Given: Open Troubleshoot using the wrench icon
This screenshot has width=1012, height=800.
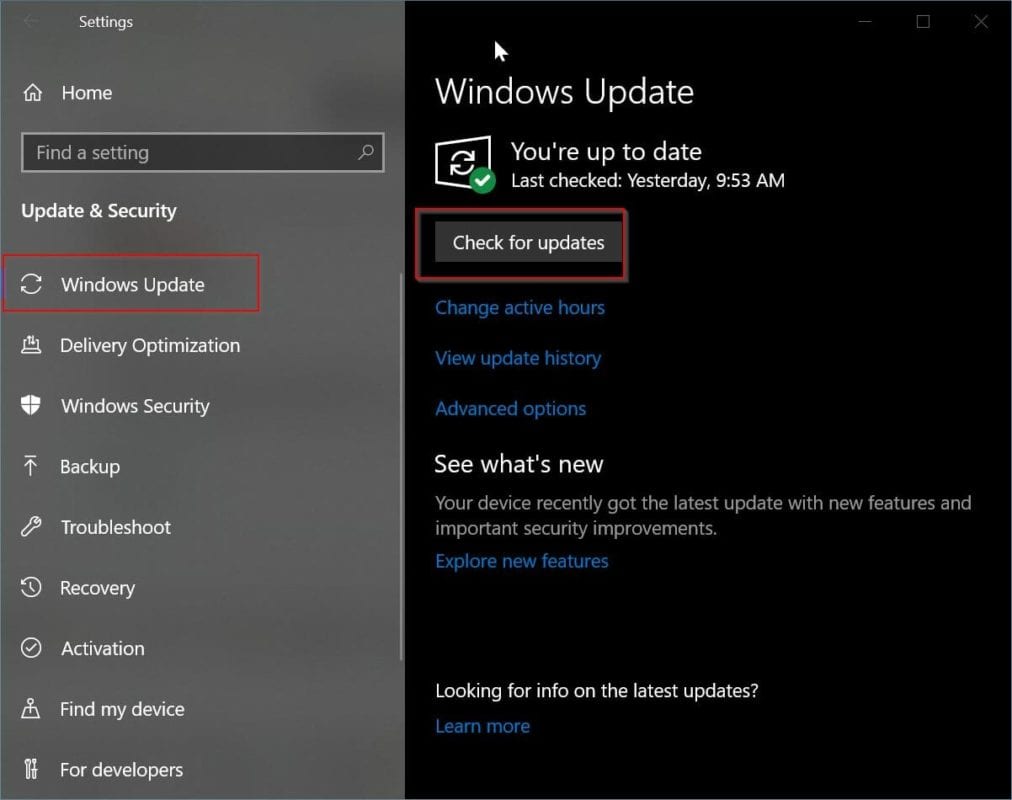Looking at the screenshot, I should (x=33, y=527).
